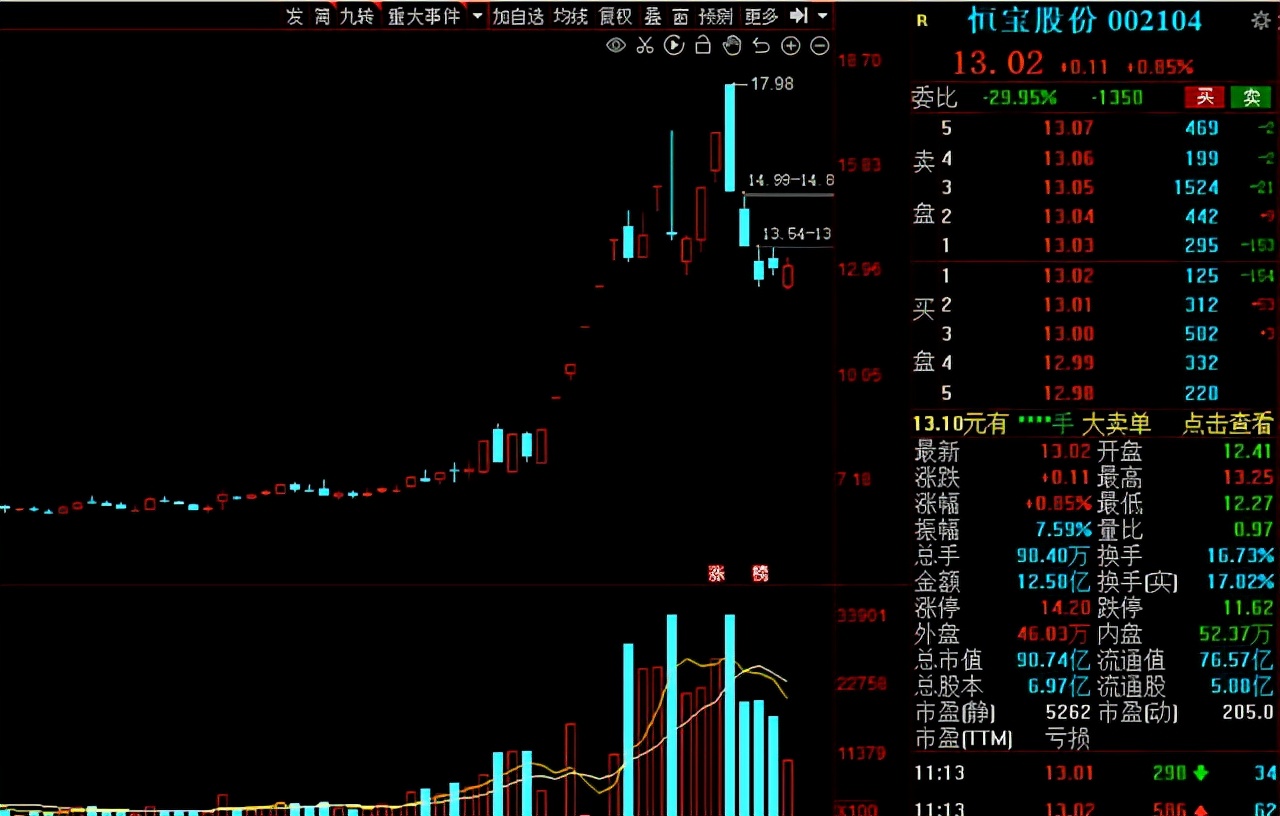The image size is (1280, 816).
Task: Toggle the padlock chart lock icon
Action: tap(703, 45)
